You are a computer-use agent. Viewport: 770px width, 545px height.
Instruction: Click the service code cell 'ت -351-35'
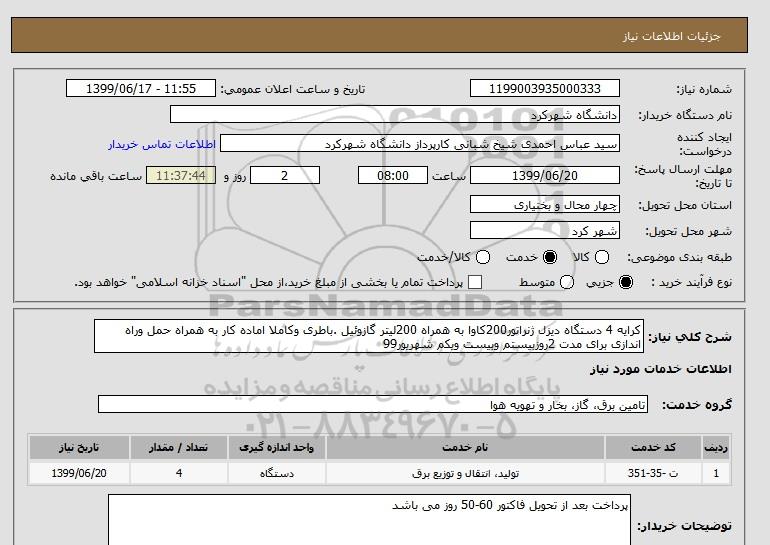tap(653, 473)
